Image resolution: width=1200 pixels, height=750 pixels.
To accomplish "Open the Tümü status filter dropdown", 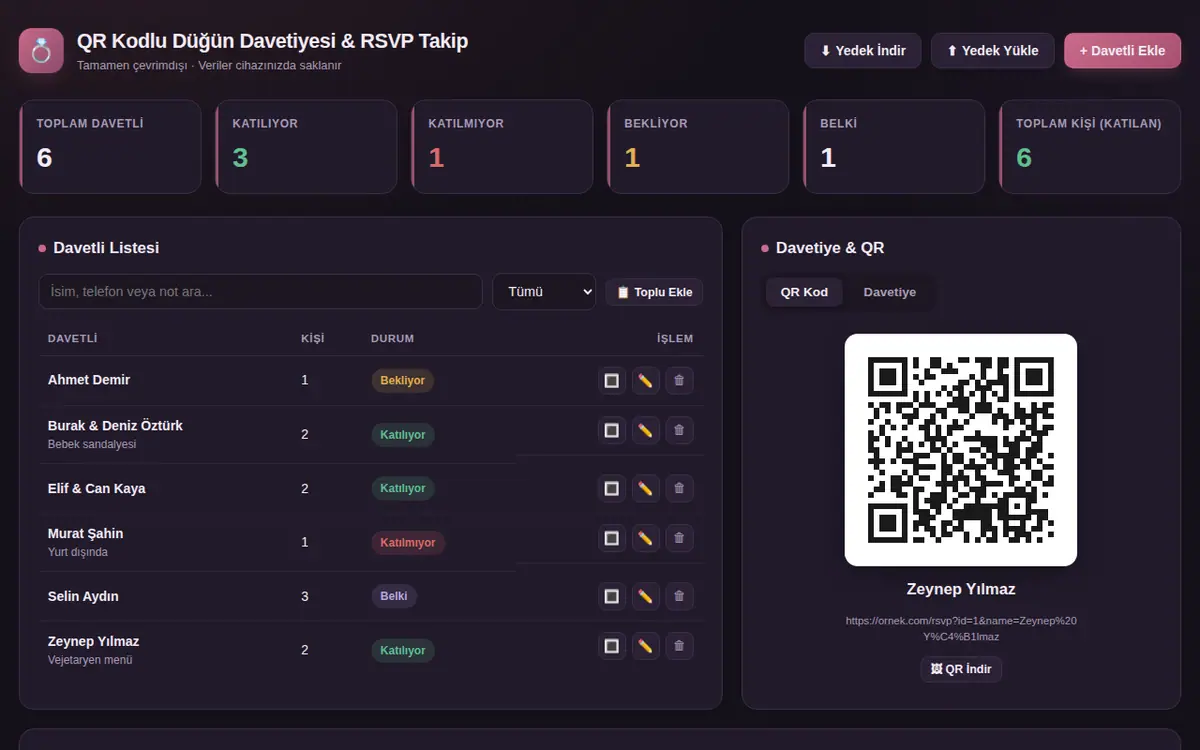I will point(544,292).
